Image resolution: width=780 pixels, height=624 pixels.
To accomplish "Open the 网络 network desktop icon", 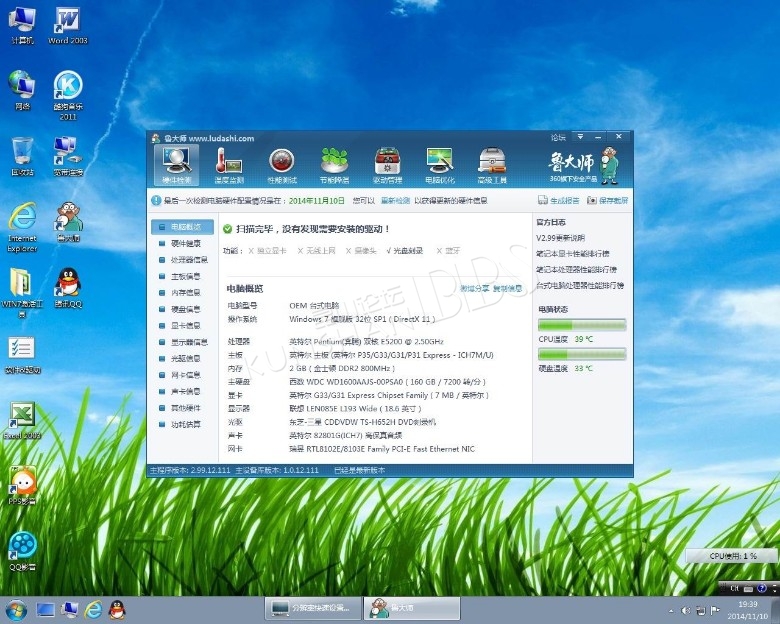I will (22, 90).
